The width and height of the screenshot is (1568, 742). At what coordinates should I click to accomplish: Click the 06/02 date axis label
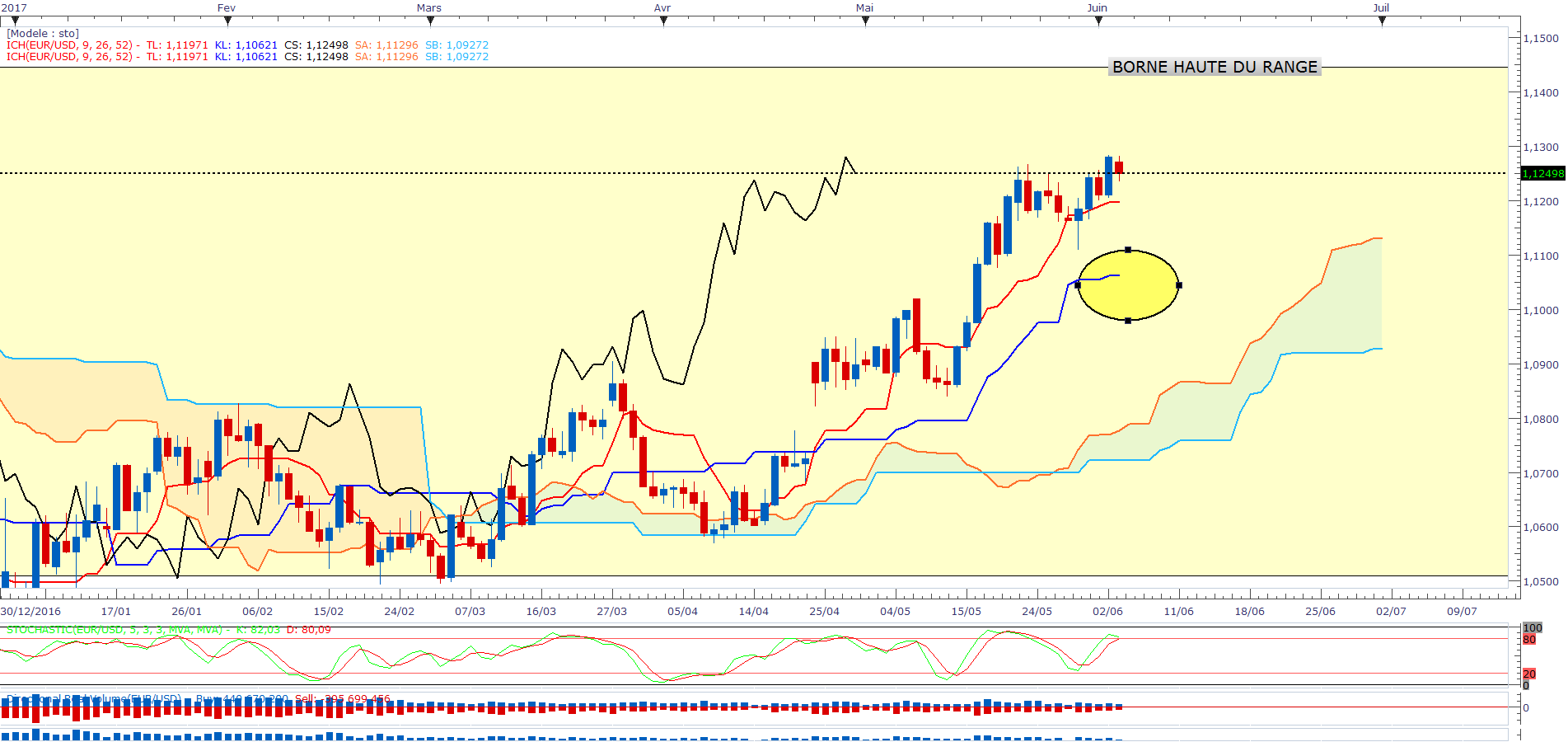(258, 612)
